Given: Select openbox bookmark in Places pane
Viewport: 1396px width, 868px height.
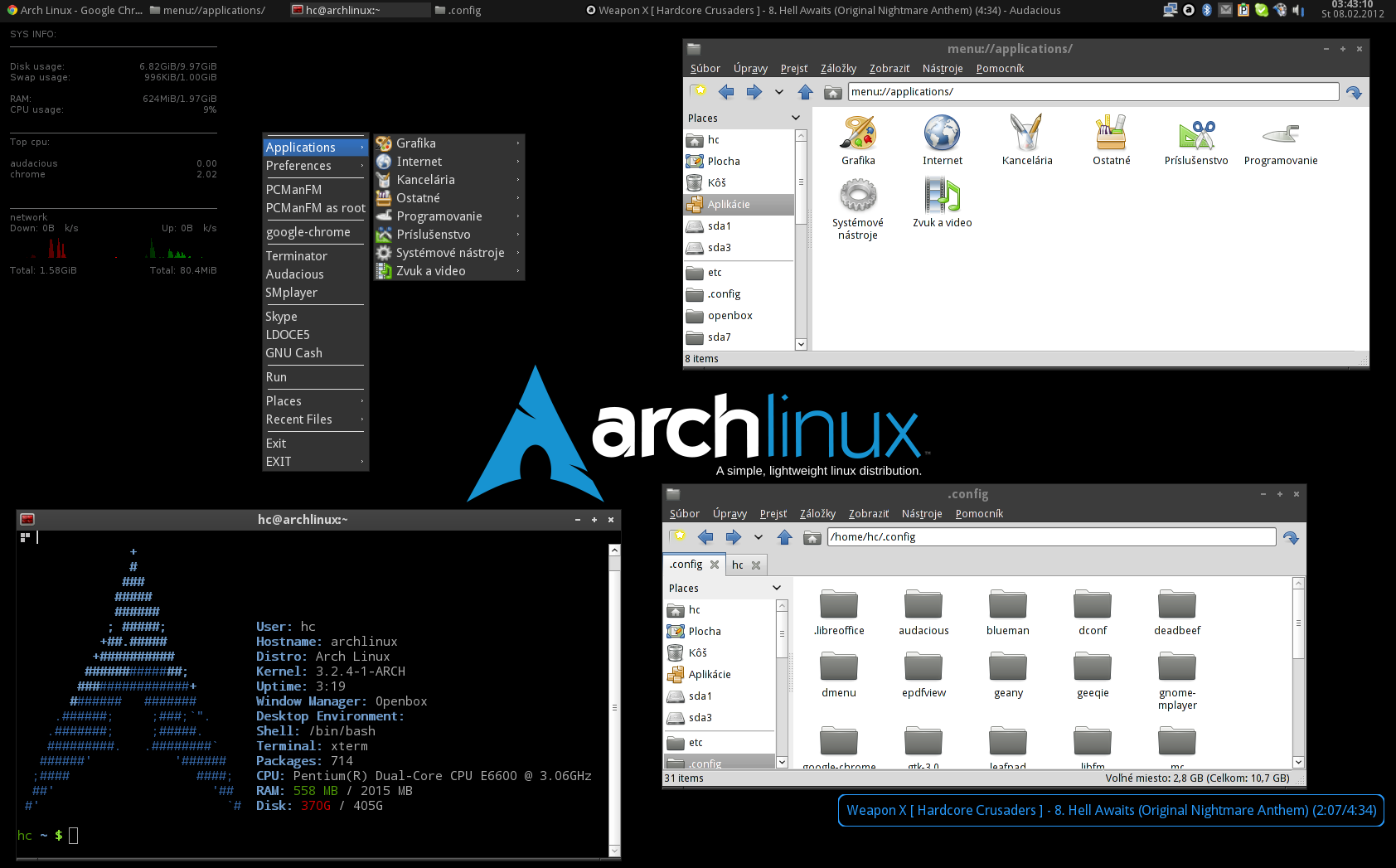Looking at the screenshot, I should (x=739, y=316).
